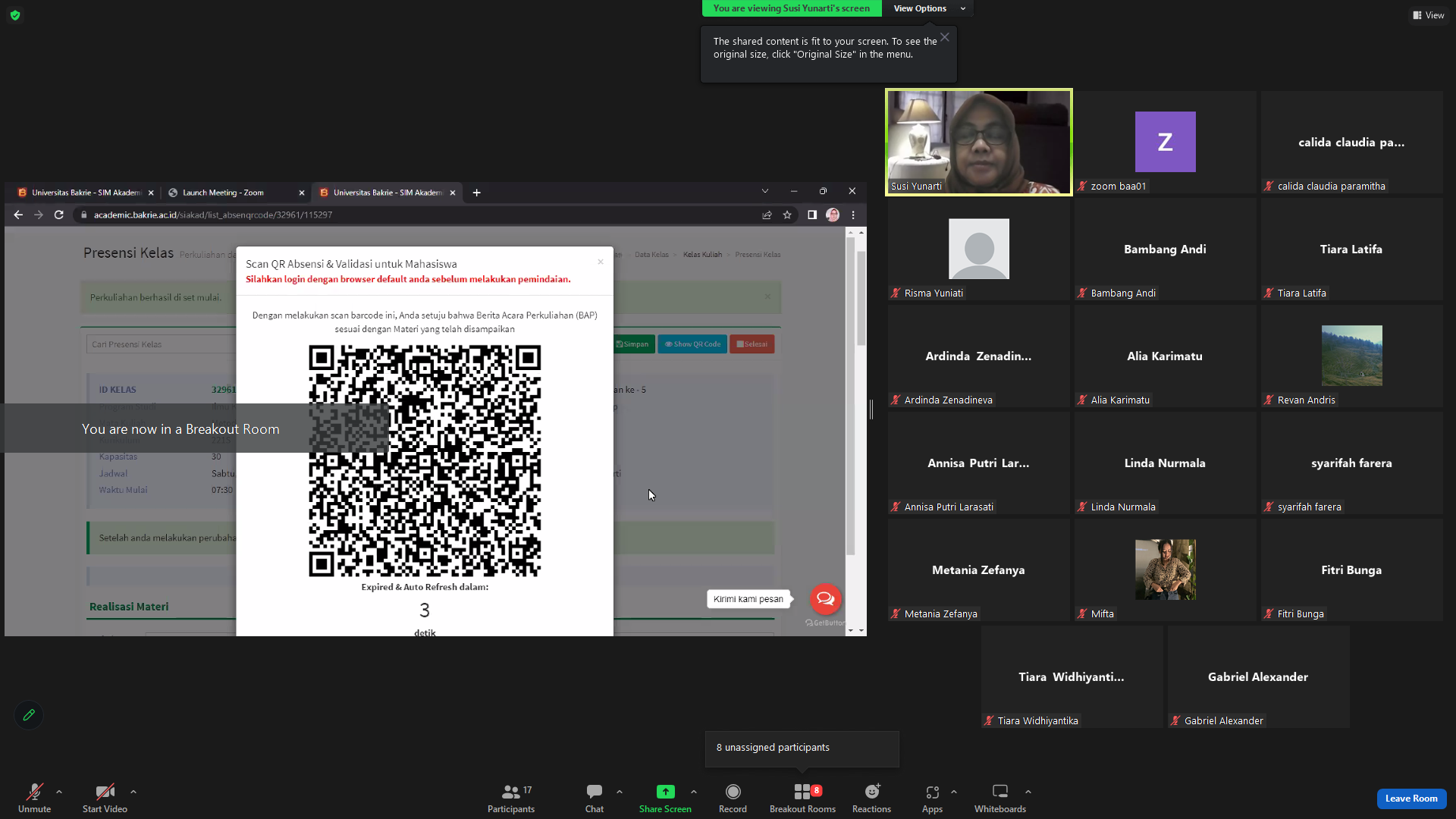Close the first Universitas Bakrie tab
The width and height of the screenshot is (1456, 819).
pos(151,193)
